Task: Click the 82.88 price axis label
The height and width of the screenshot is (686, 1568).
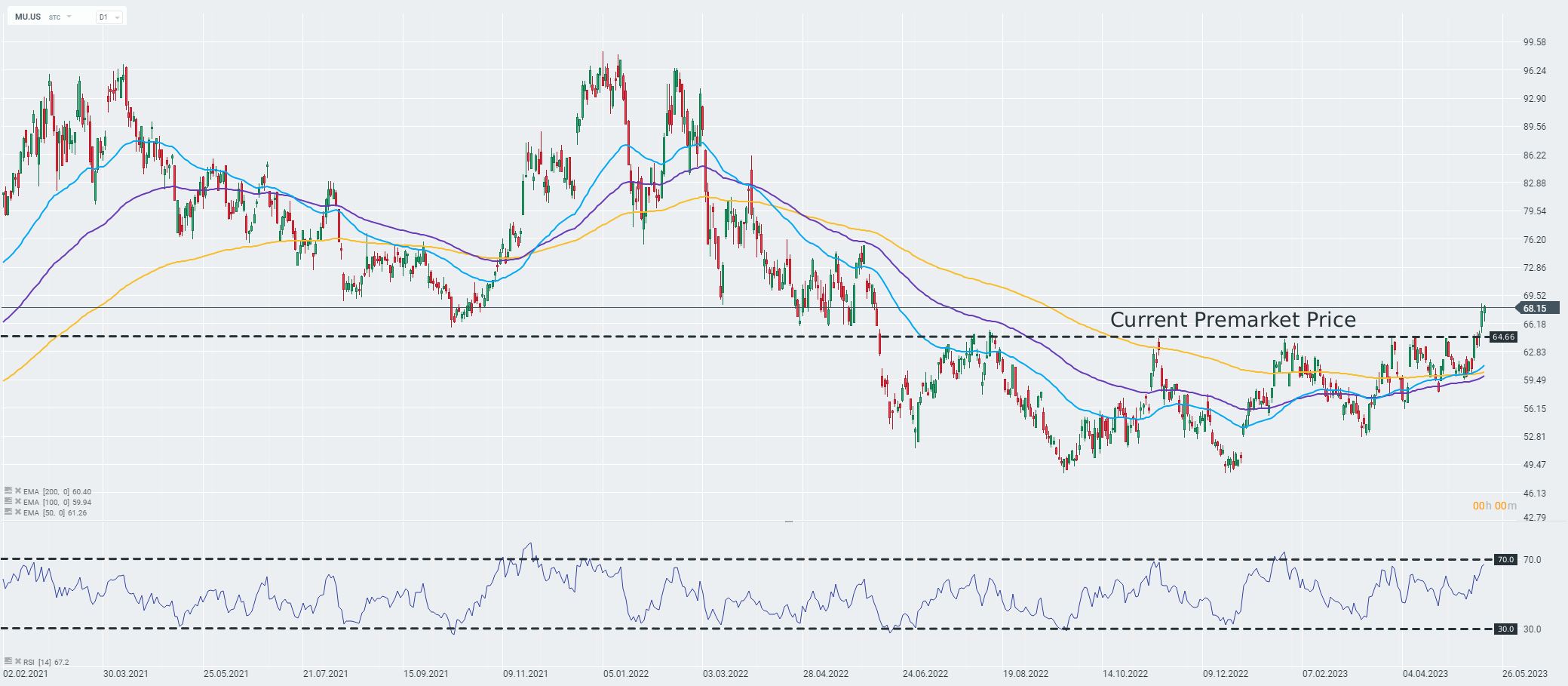Action: click(x=1535, y=183)
